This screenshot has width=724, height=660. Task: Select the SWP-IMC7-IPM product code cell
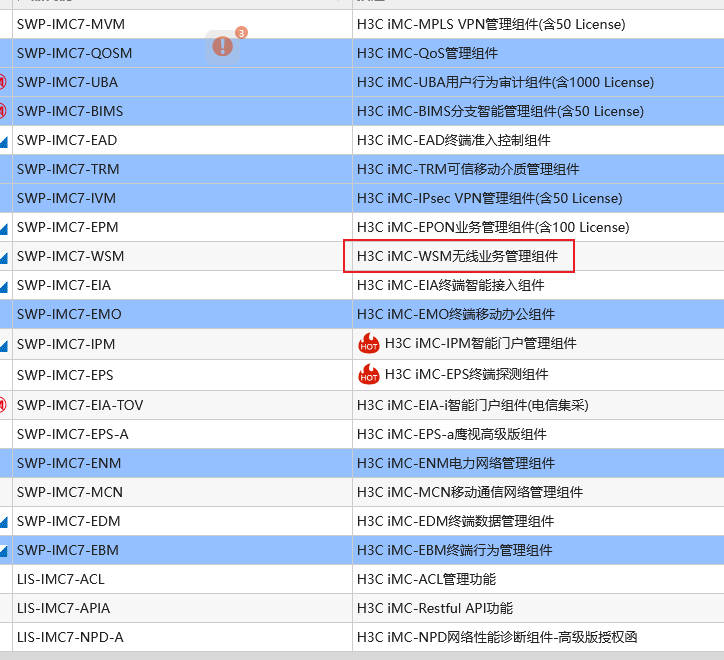(x=182, y=344)
